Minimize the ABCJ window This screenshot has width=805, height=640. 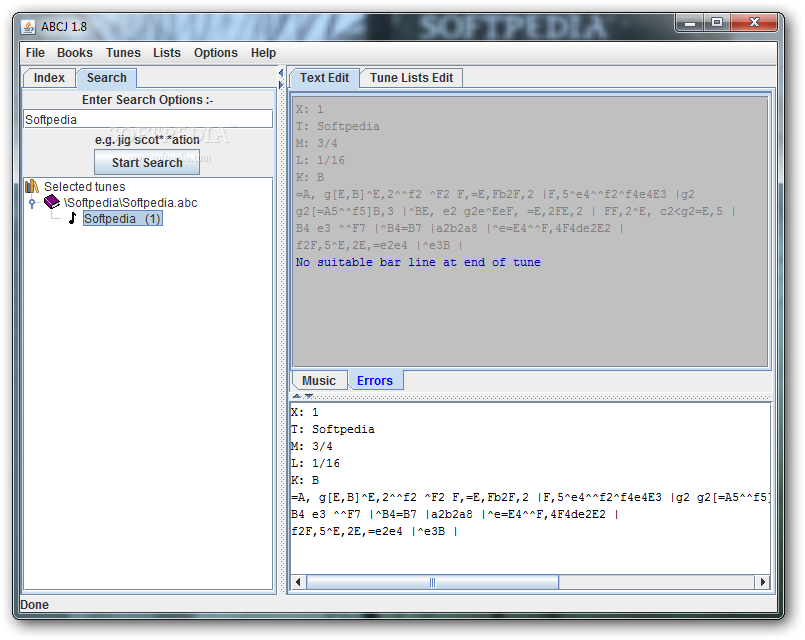[x=690, y=23]
